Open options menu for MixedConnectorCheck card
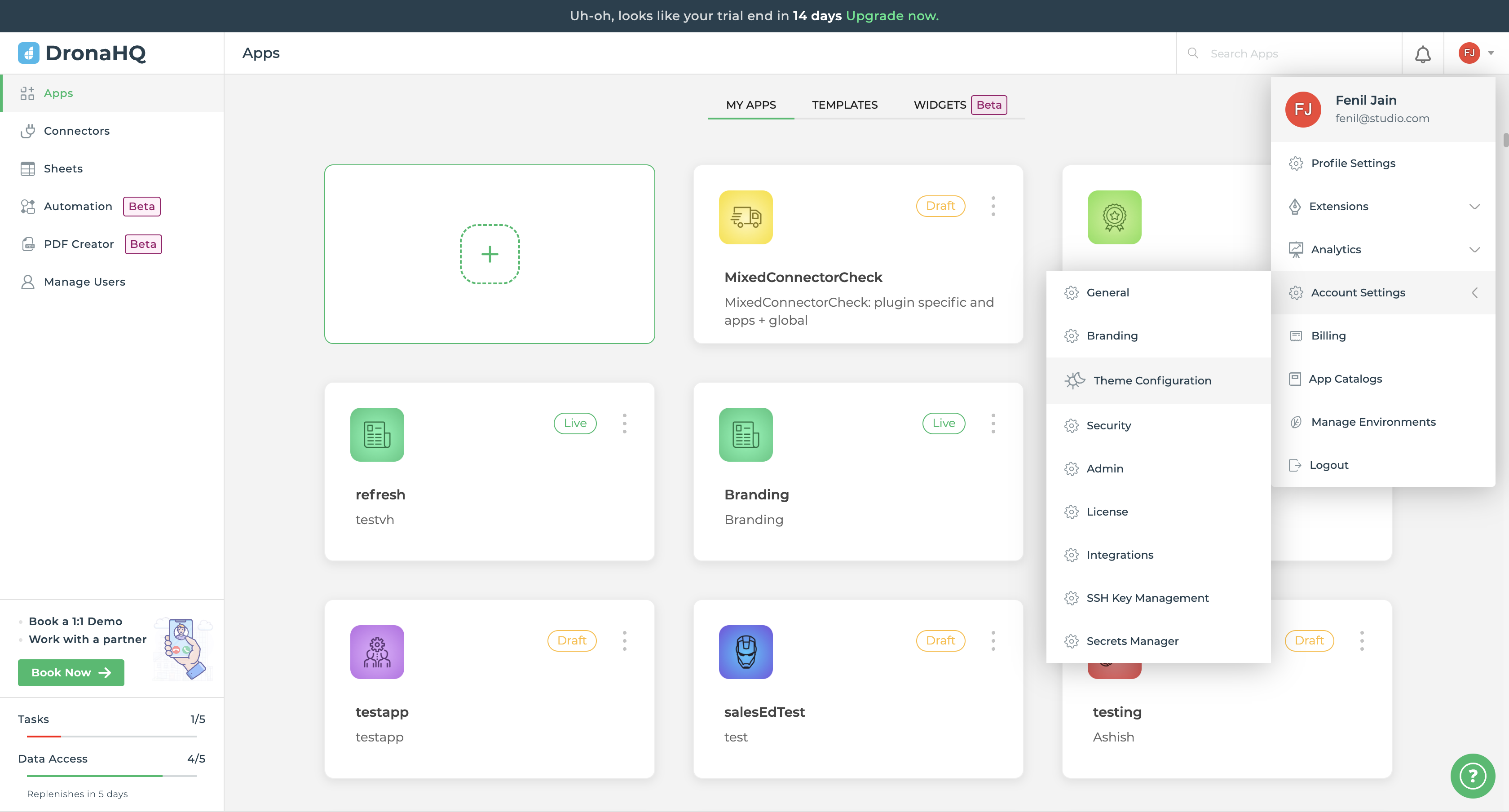Screen dimensions: 1509x812 coord(993,206)
